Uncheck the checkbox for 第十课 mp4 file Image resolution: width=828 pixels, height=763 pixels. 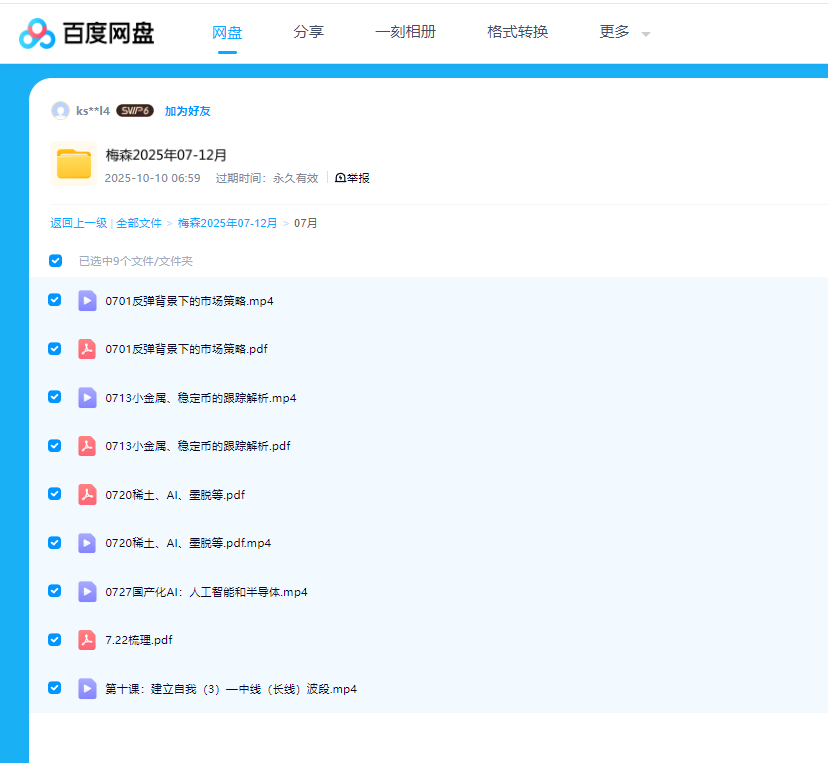click(55, 688)
